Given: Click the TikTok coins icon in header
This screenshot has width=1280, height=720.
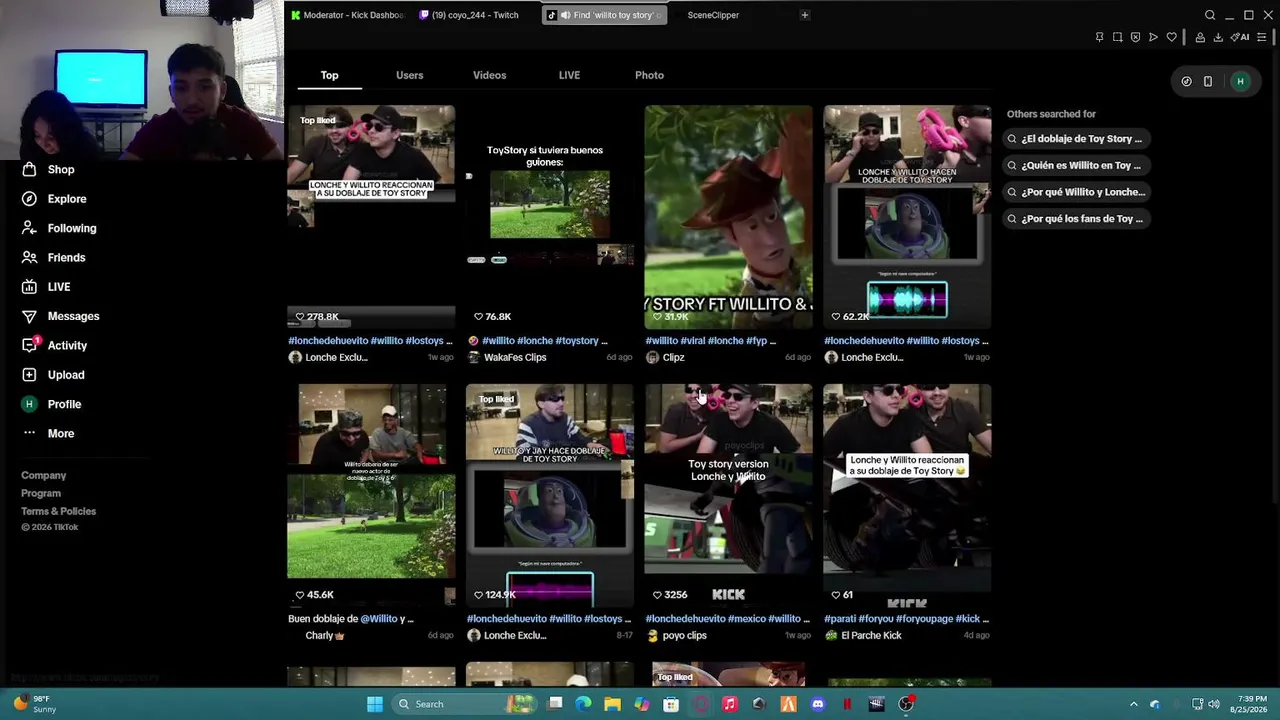Looking at the screenshot, I should [x=1186, y=81].
